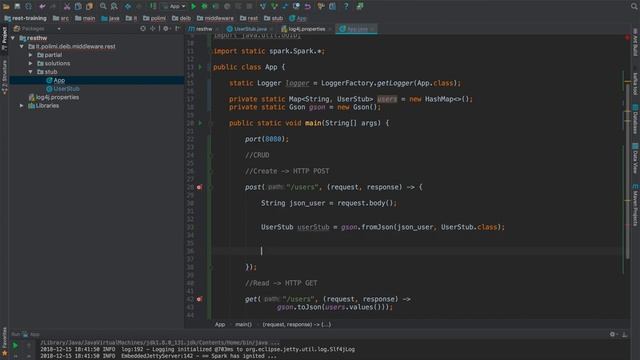Click the Run with Coverage icon
The width and height of the screenshot is (640, 360).
[216, 6]
